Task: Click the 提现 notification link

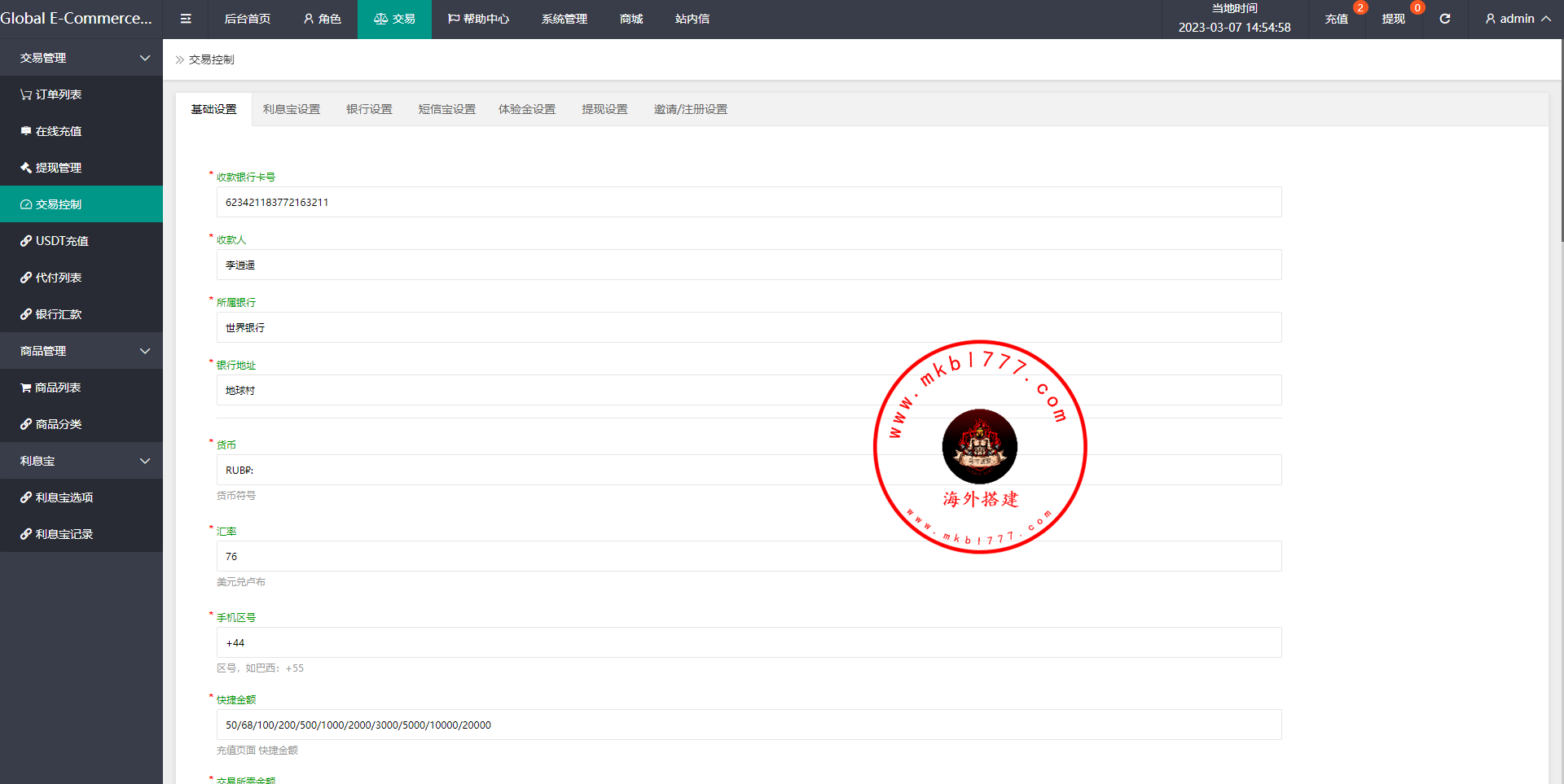Action: point(1394,19)
